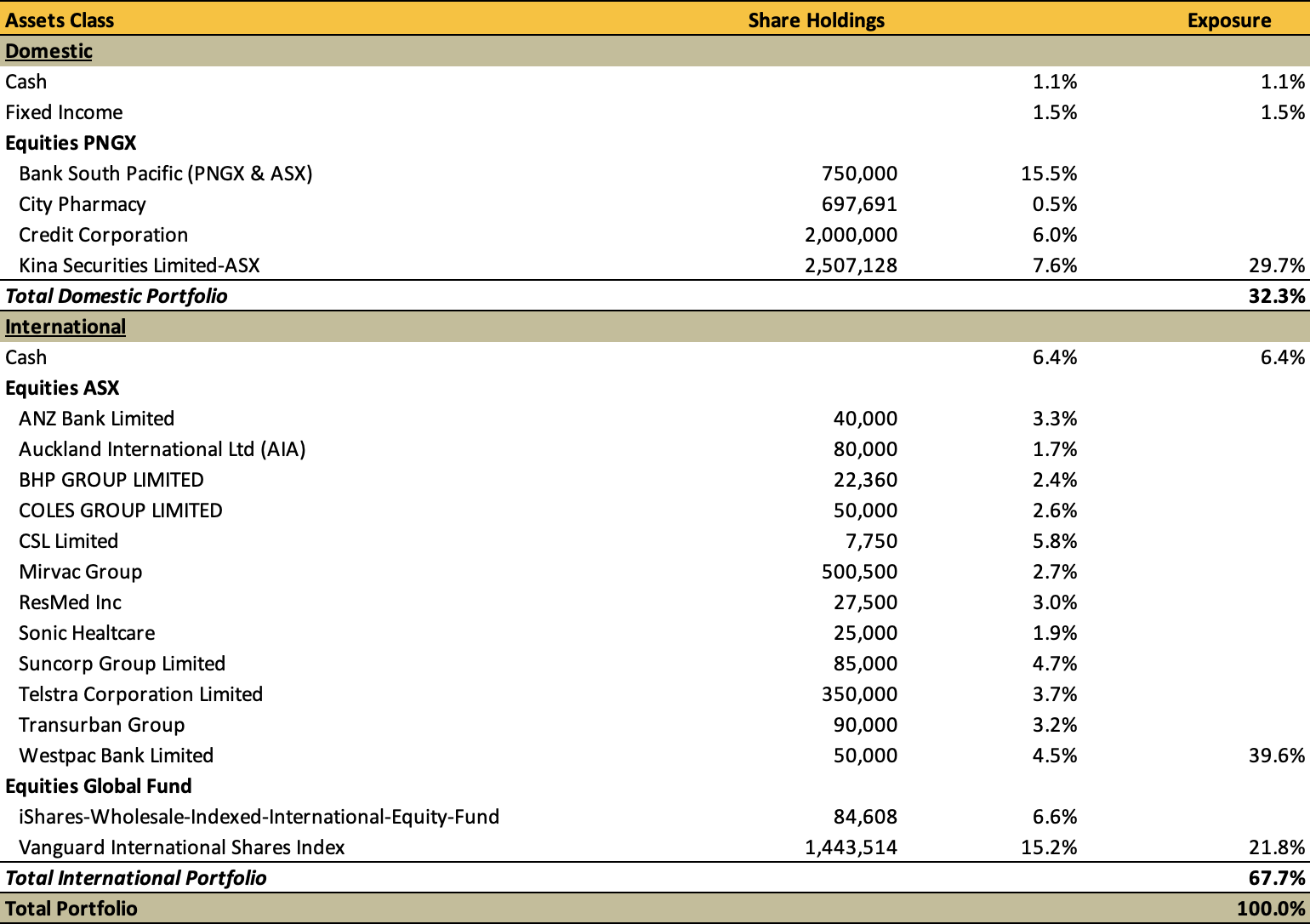Click the 1,443,514 holdings value
The width and height of the screenshot is (1310, 924).
point(851,847)
